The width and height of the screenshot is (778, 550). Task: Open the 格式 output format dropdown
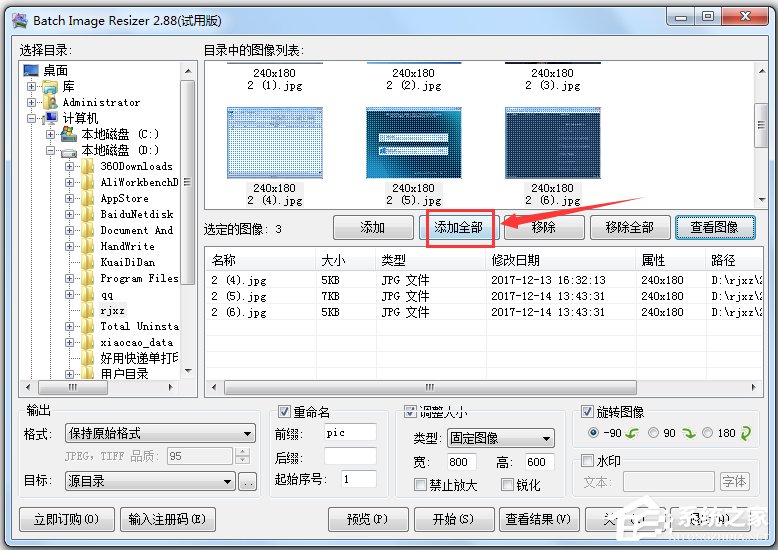(160, 433)
